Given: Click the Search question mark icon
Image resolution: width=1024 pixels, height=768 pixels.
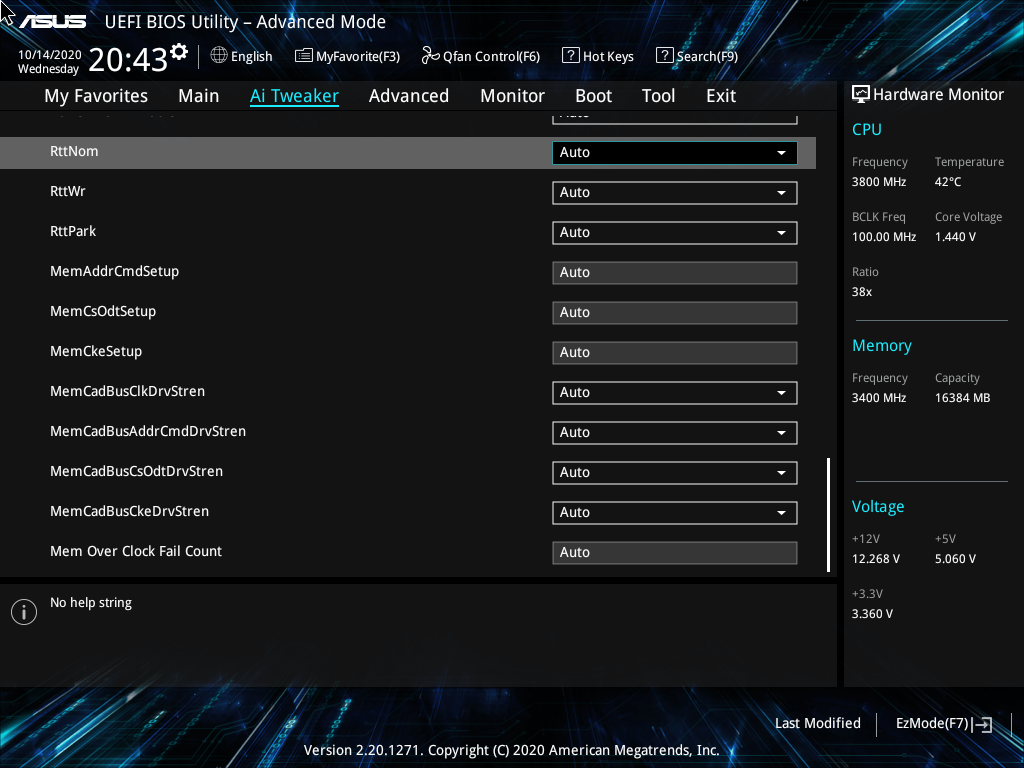Looking at the screenshot, I should (x=664, y=56).
